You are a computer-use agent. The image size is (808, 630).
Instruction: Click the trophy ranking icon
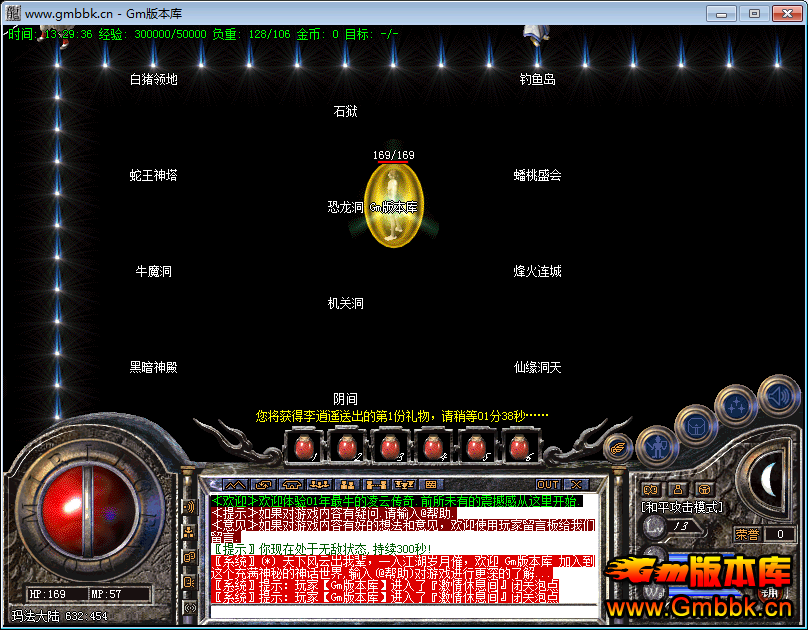click(403, 485)
